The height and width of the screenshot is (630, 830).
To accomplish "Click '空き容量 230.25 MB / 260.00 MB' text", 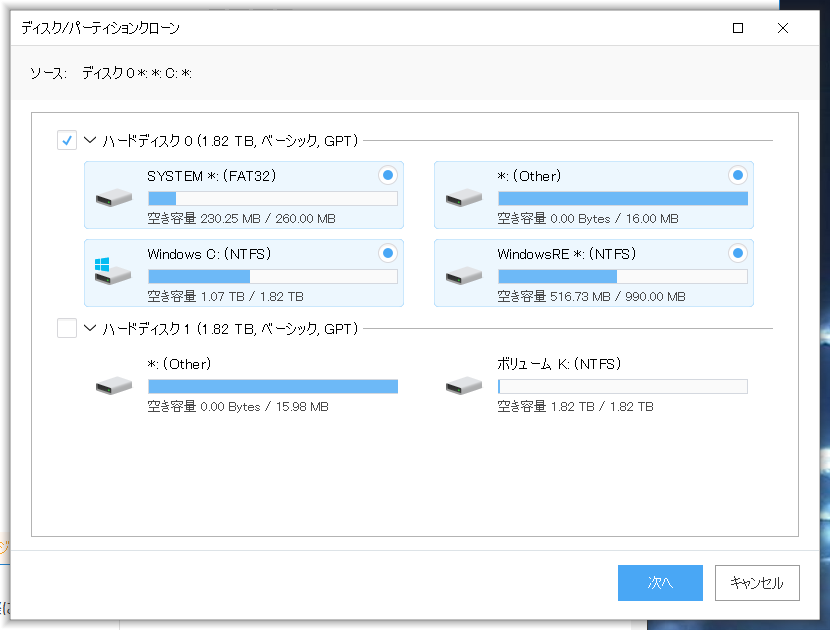I will [x=241, y=219].
